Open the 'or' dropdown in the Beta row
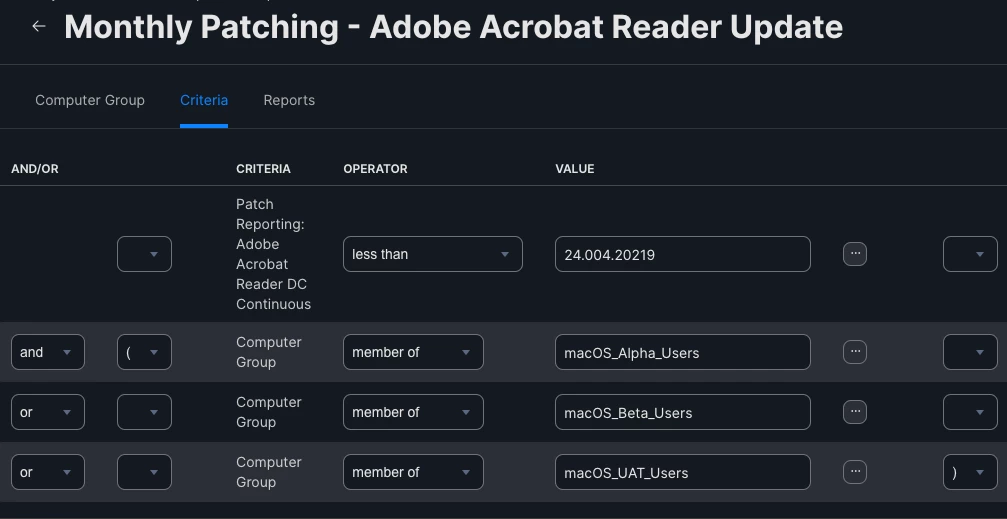Image resolution: width=1007 pixels, height=519 pixels. (x=48, y=412)
